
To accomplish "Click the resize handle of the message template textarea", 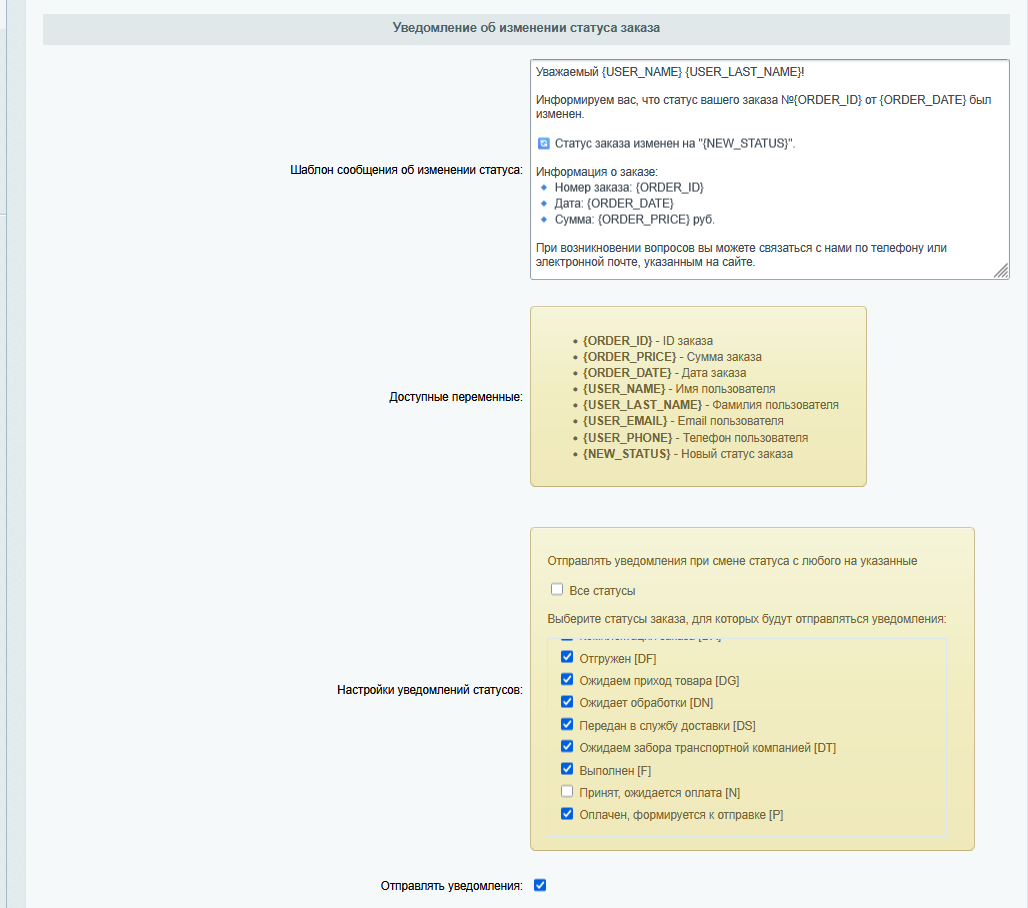I will click(1001, 271).
